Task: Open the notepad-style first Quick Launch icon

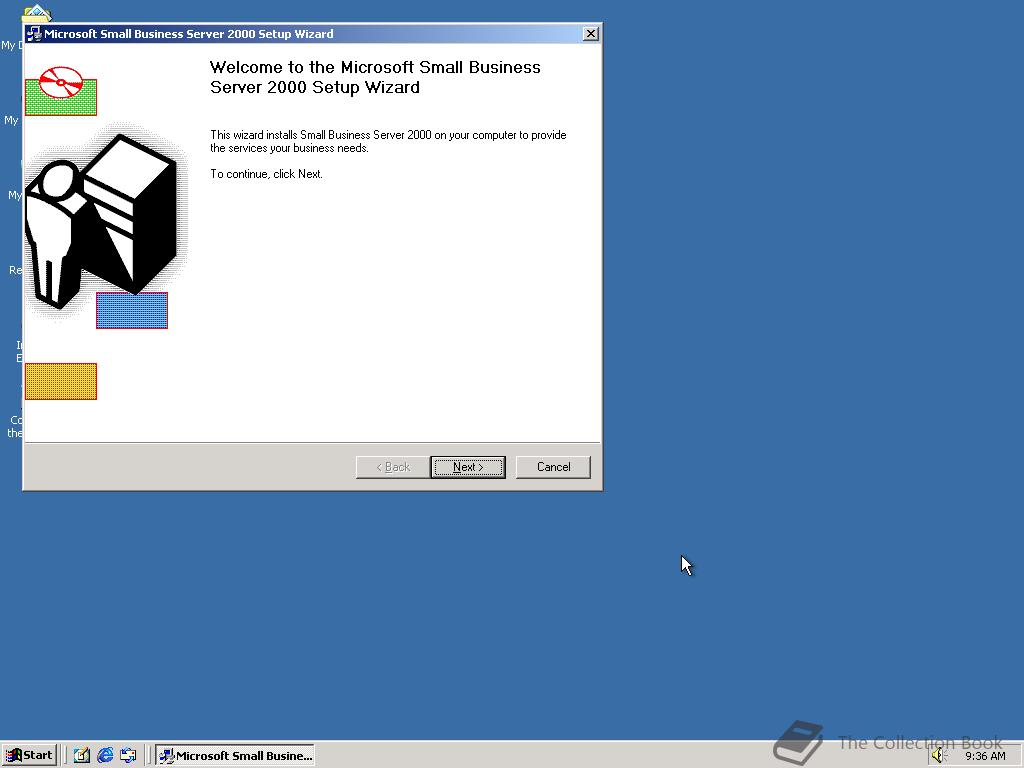Action: [x=82, y=756]
